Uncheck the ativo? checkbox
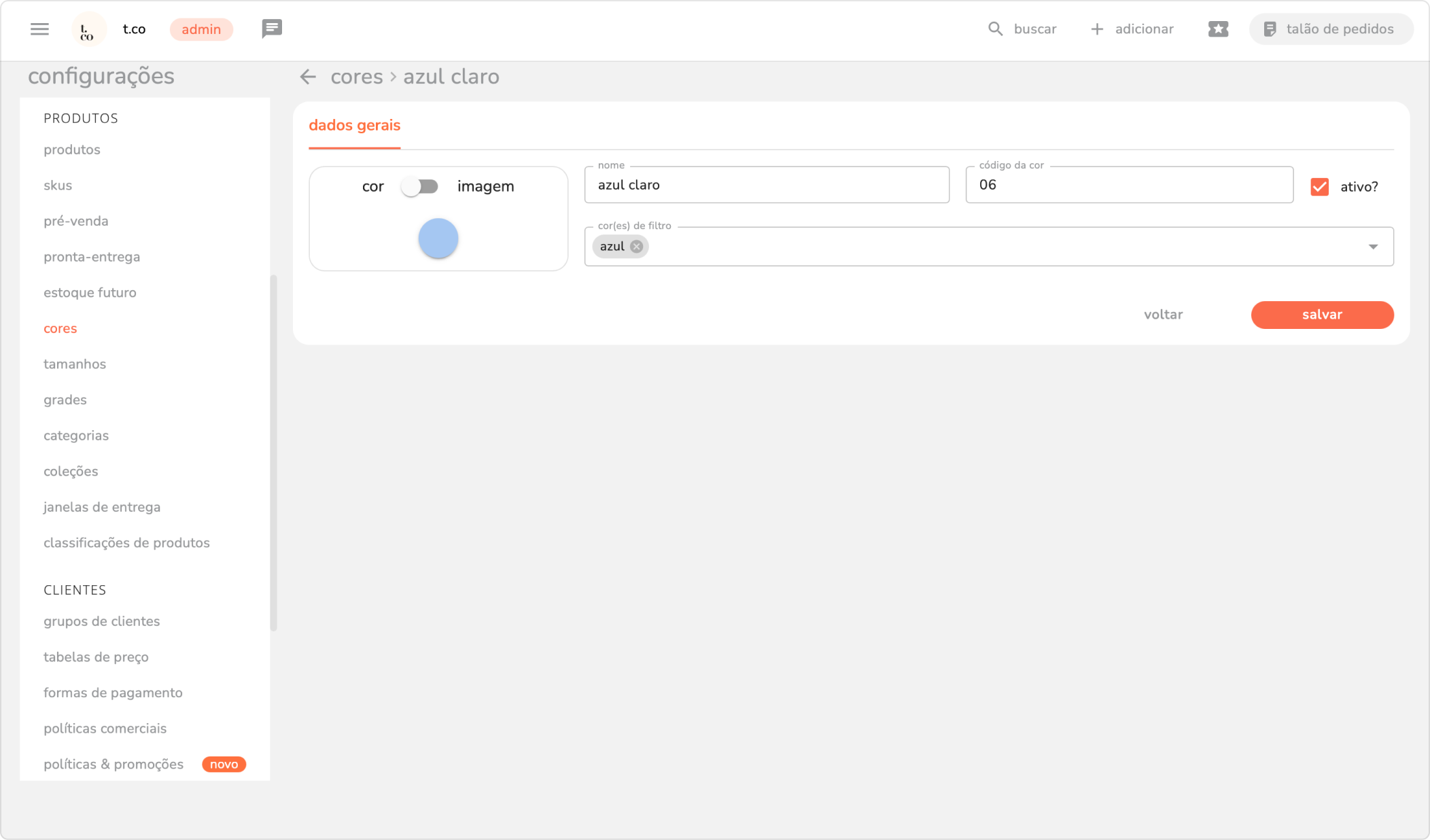The width and height of the screenshot is (1430, 840). pos(1319,187)
